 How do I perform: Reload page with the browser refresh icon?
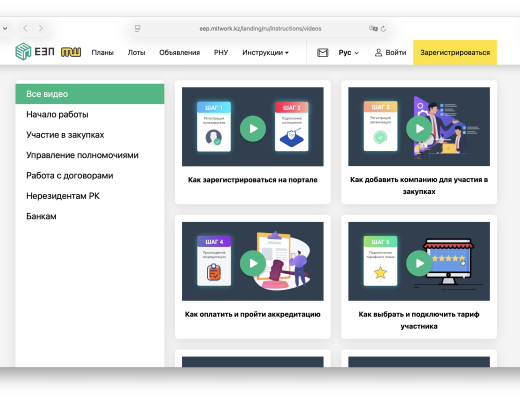(x=383, y=29)
